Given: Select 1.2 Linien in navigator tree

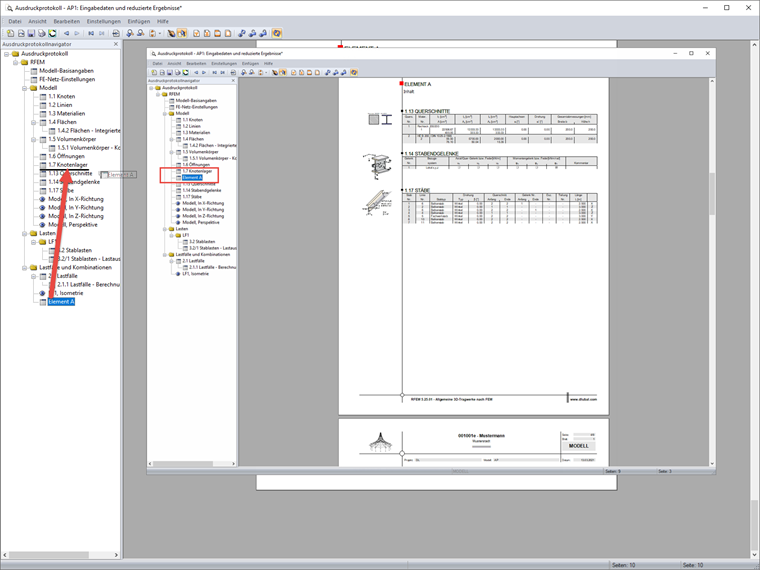Looking at the screenshot, I should pos(60,105).
